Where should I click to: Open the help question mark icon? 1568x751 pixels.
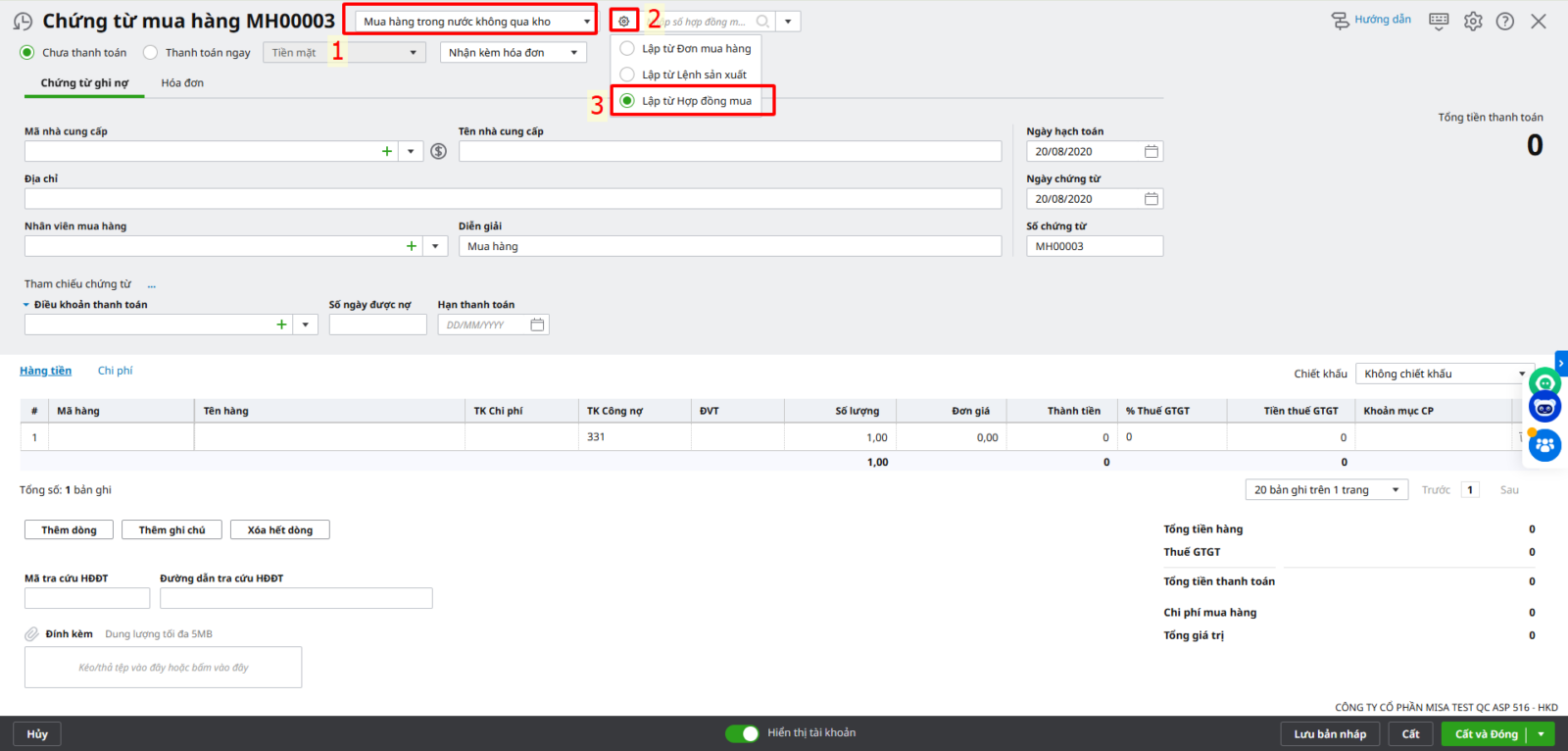point(1505,22)
